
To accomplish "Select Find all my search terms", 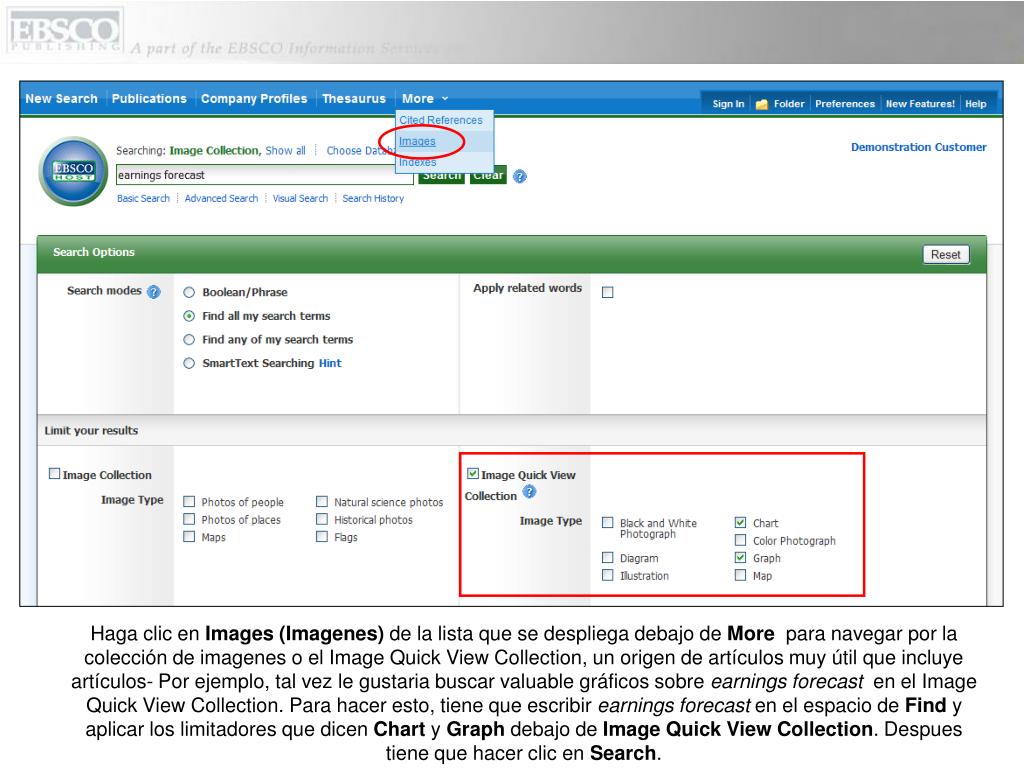I will pyautogui.click(x=189, y=316).
